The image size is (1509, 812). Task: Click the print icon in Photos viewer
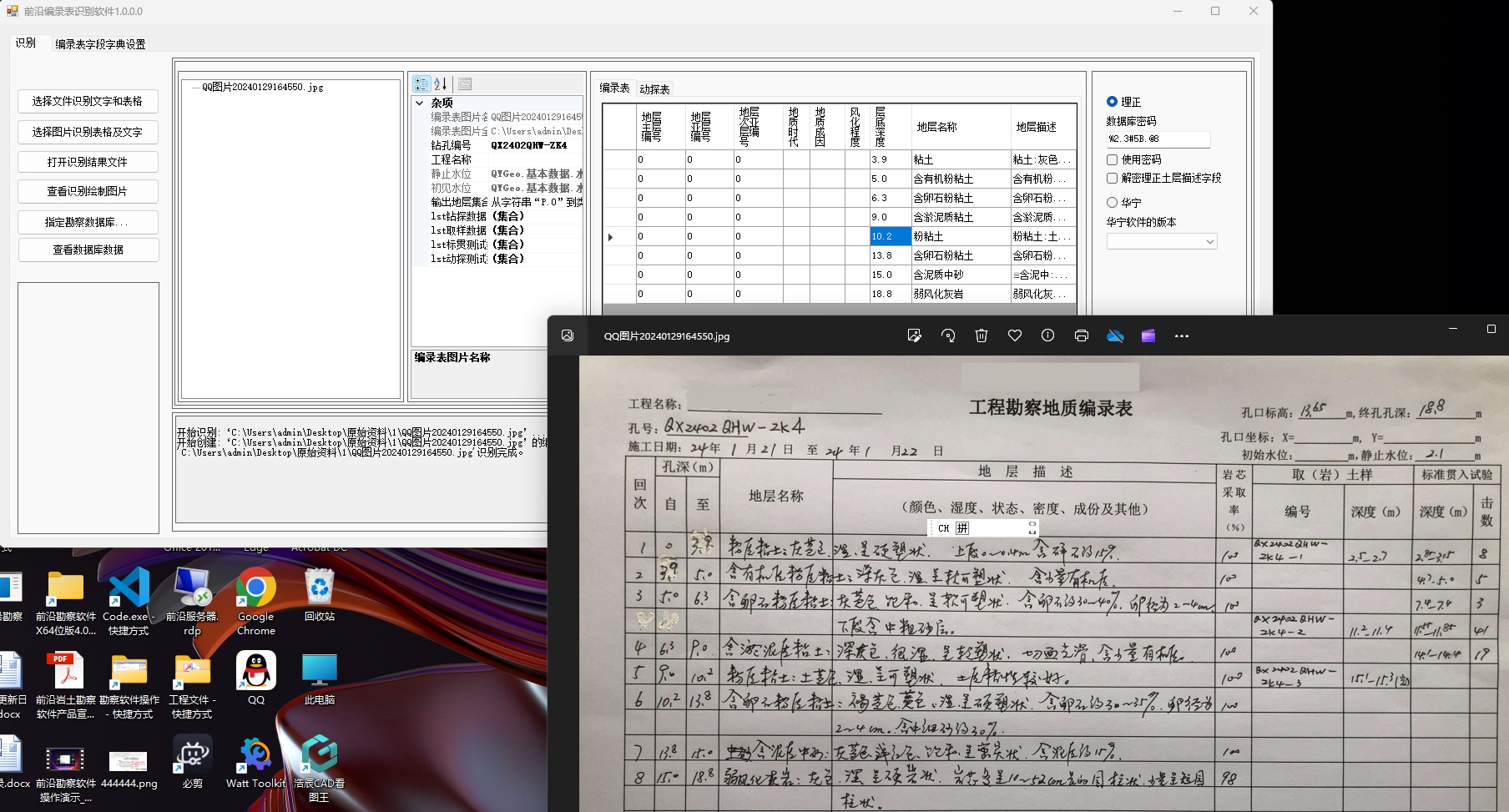click(1082, 335)
